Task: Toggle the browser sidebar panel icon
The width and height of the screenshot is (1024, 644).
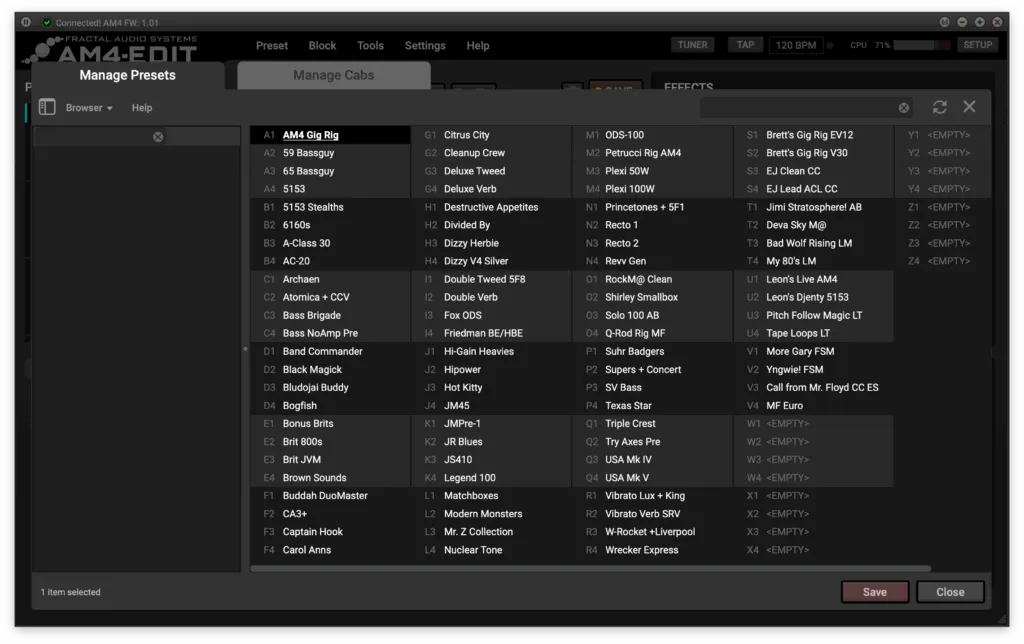Action: pos(46,107)
